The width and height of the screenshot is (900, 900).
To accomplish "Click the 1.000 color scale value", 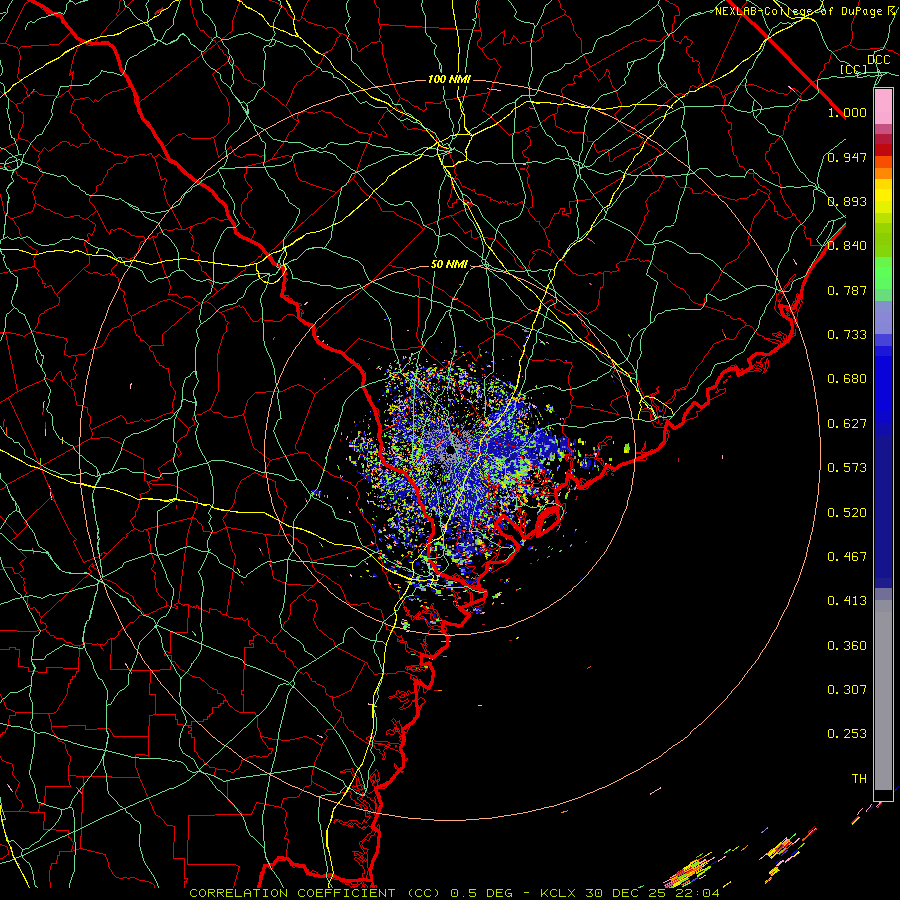I will [x=847, y=112].
